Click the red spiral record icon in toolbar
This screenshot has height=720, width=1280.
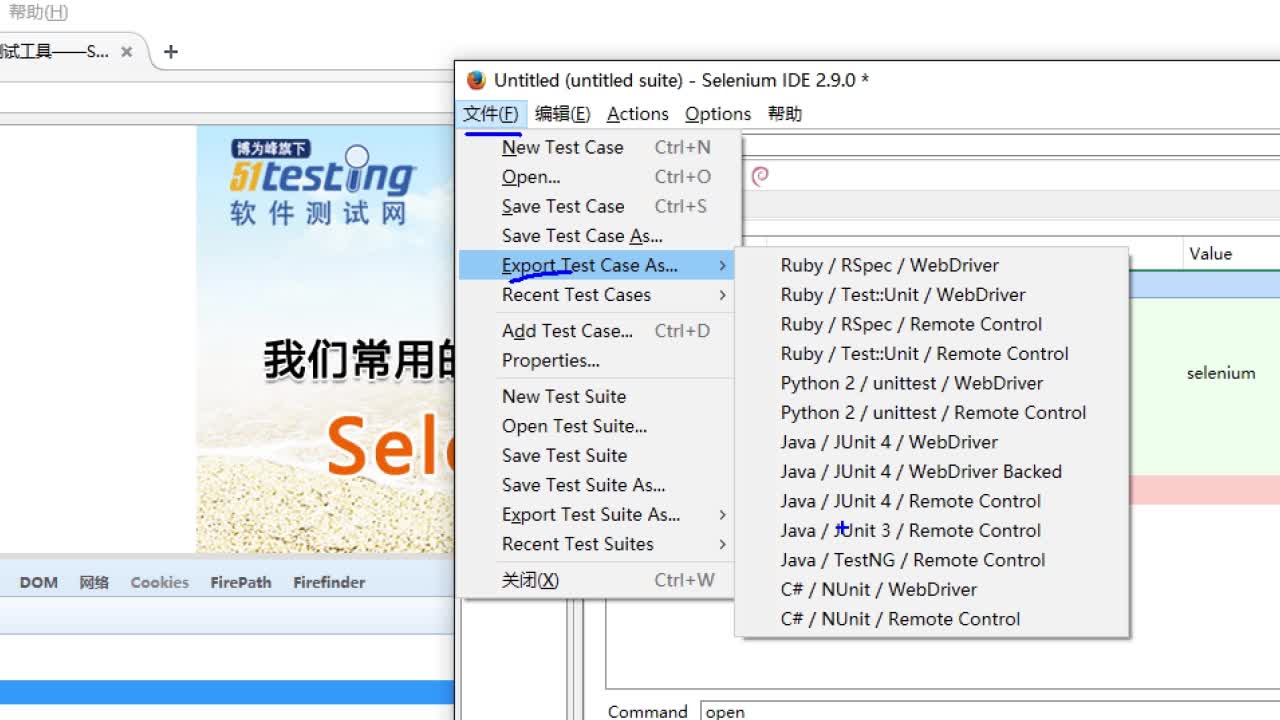[760, 176]
